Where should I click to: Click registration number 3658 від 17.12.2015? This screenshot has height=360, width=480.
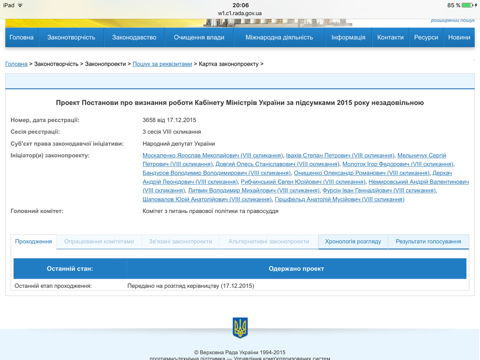click(169, 120)
